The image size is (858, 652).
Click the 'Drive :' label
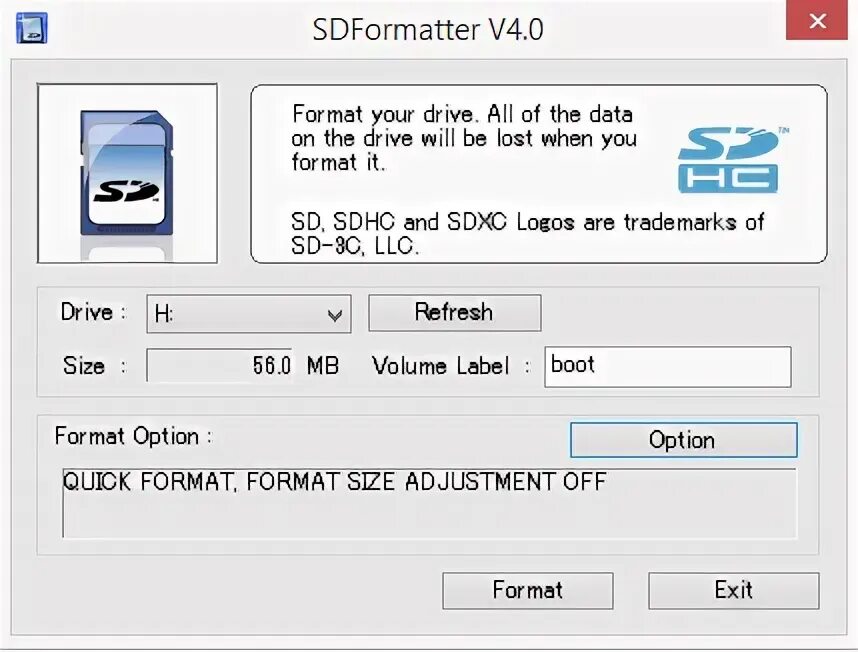click(94, 312)
